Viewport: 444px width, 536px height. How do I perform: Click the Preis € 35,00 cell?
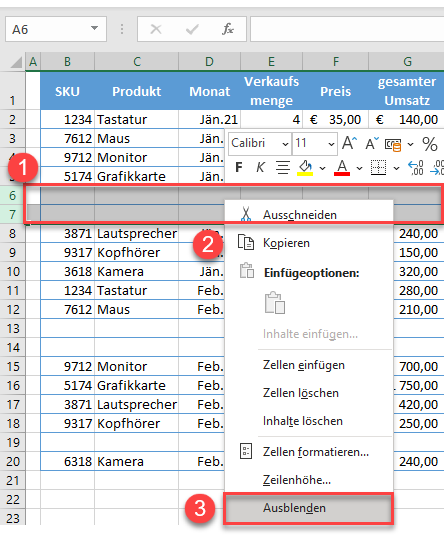335,120
